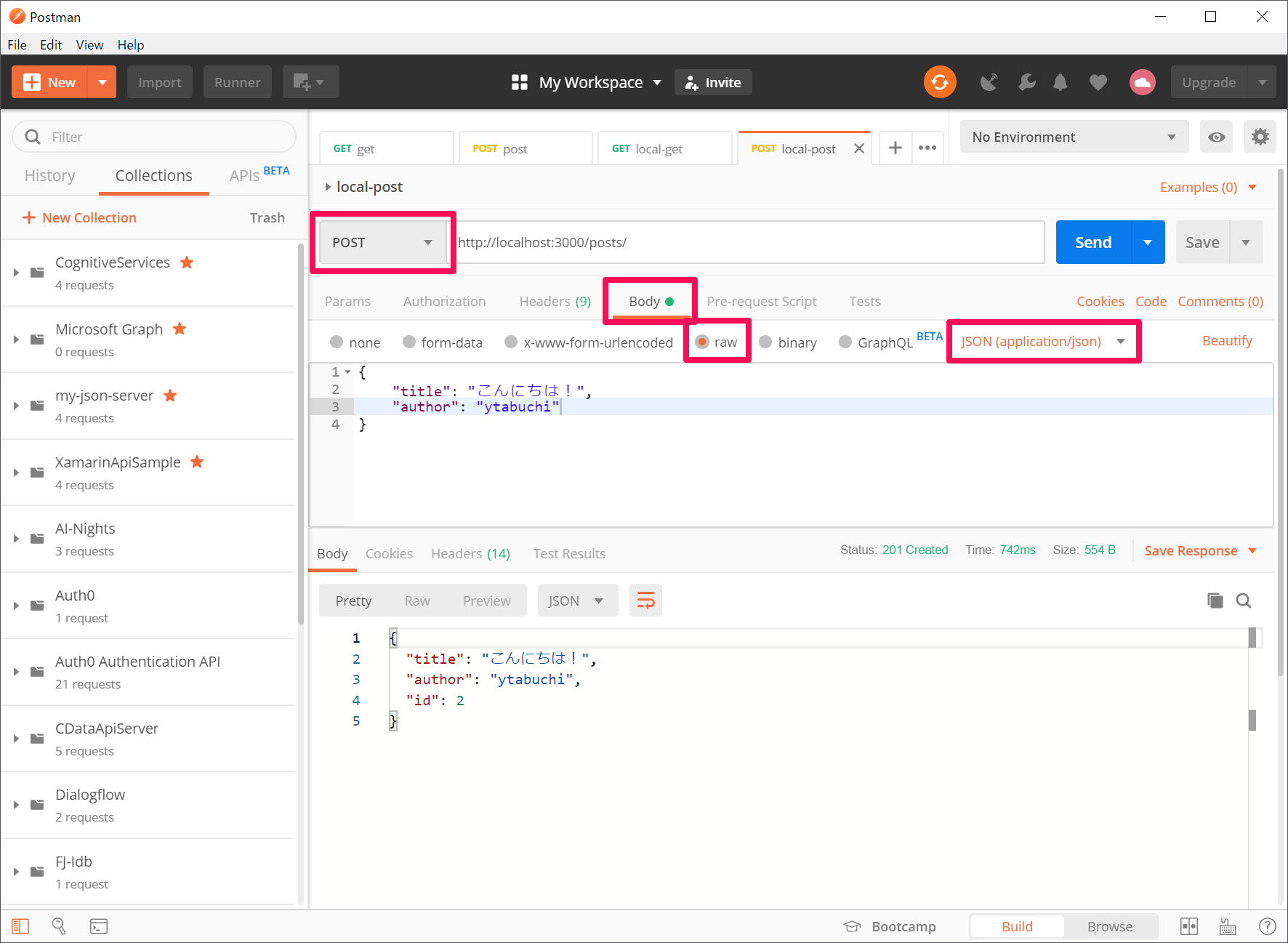This screenshot has width=1288, height=943.
Task: Open the No Environment dropdown
Action: click(1074, 137)
